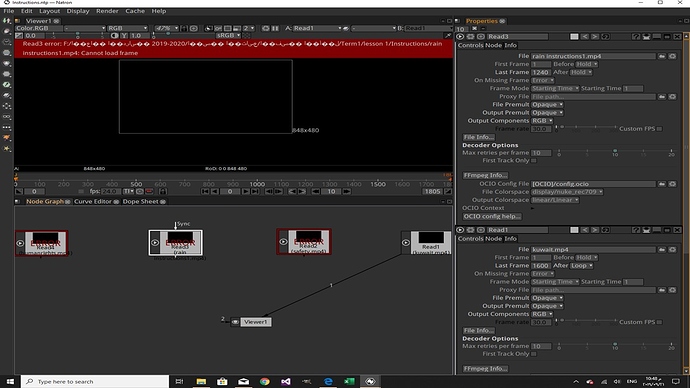Screen dimensions: 690x388
Task: Open Read3 Before Hold dropdown
Action: [x=587, y=64]
